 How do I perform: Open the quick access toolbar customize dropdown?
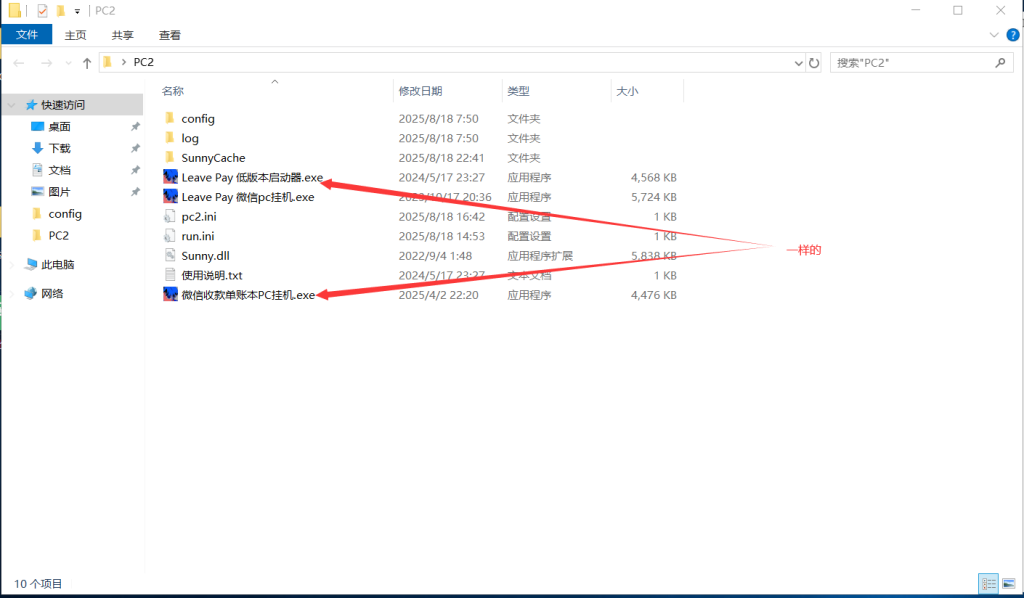click(x=77, y=11)
